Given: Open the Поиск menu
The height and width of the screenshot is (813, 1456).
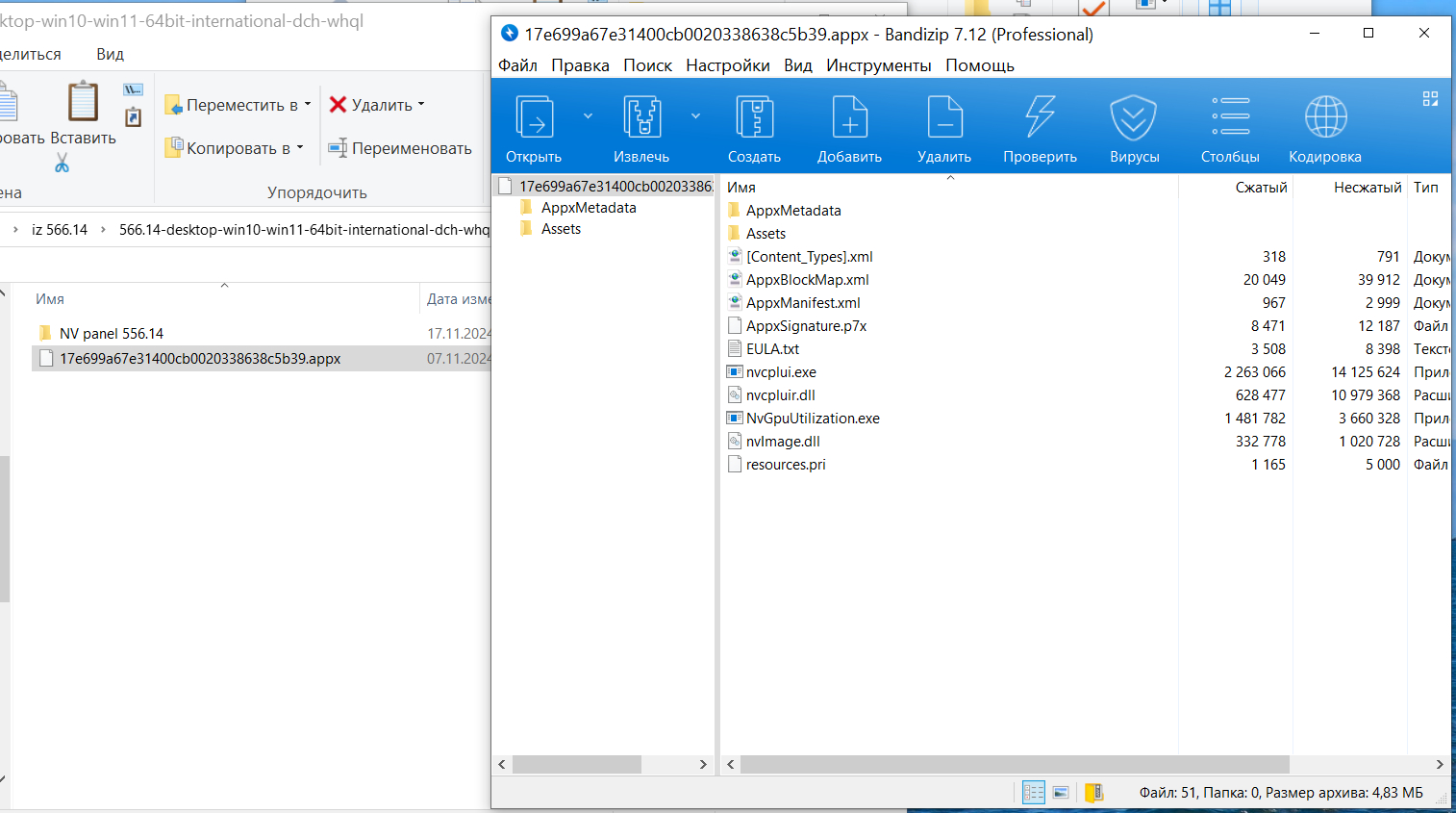Looking at the screenshot, I should point(648,65).
